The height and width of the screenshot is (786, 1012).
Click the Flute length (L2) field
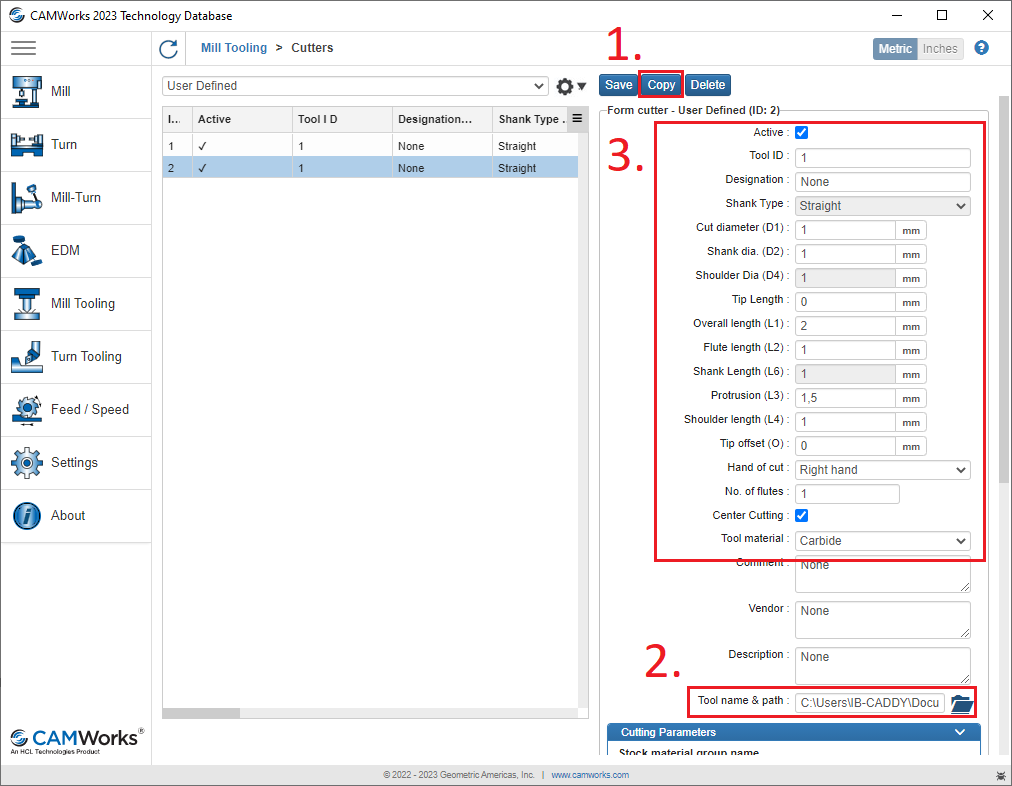pos(845,350)
